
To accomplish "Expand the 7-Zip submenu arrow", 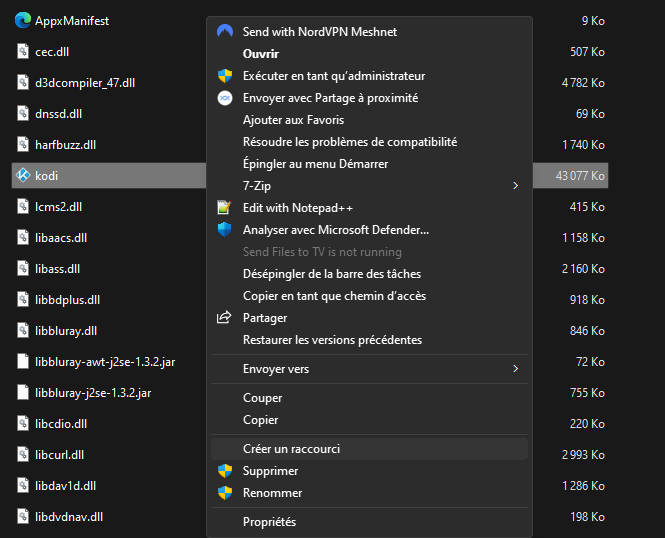I will coord(515,186).
